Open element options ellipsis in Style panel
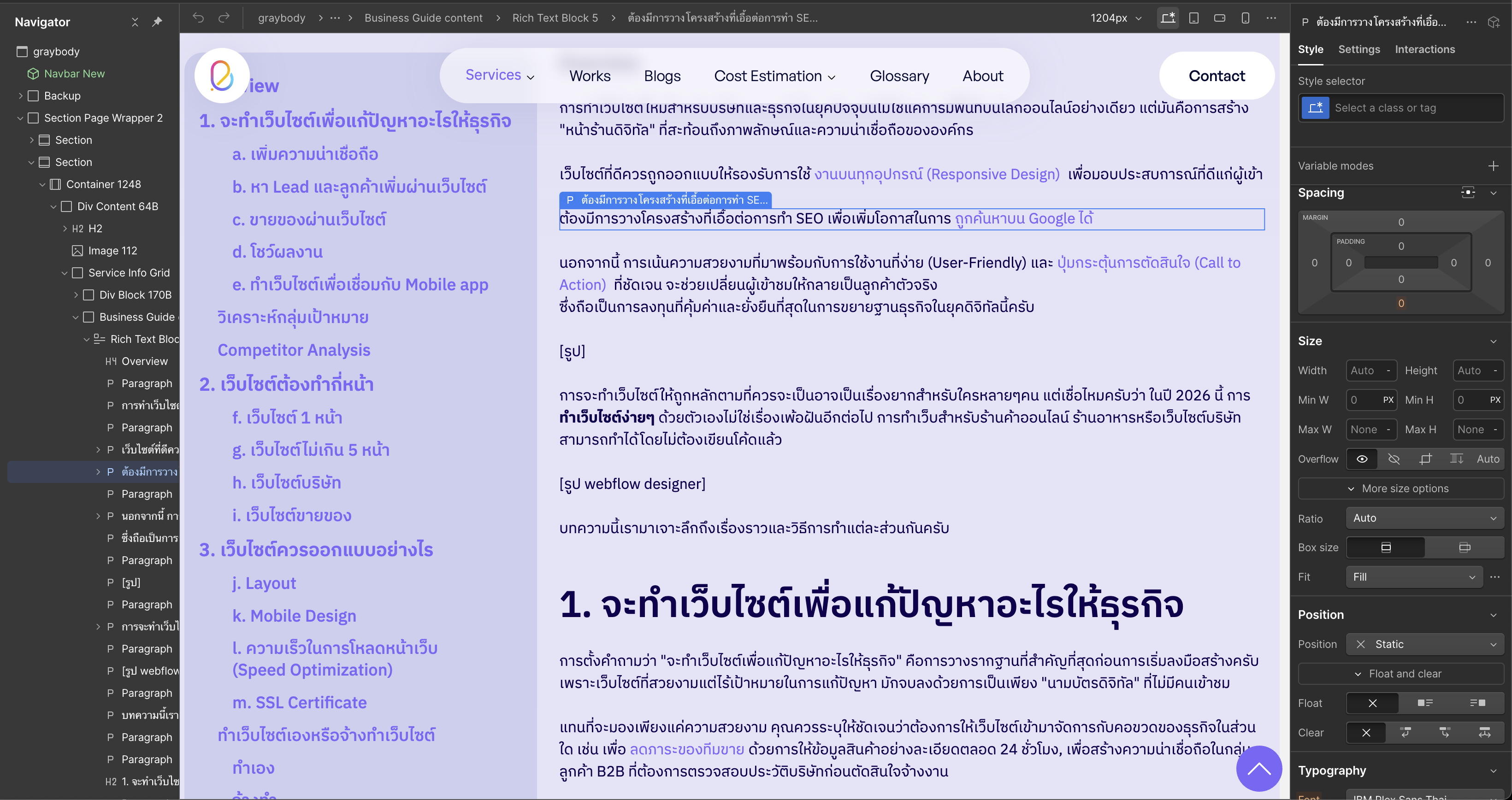Viewport: 1512px width, 800px height. tap(1471, 22)
